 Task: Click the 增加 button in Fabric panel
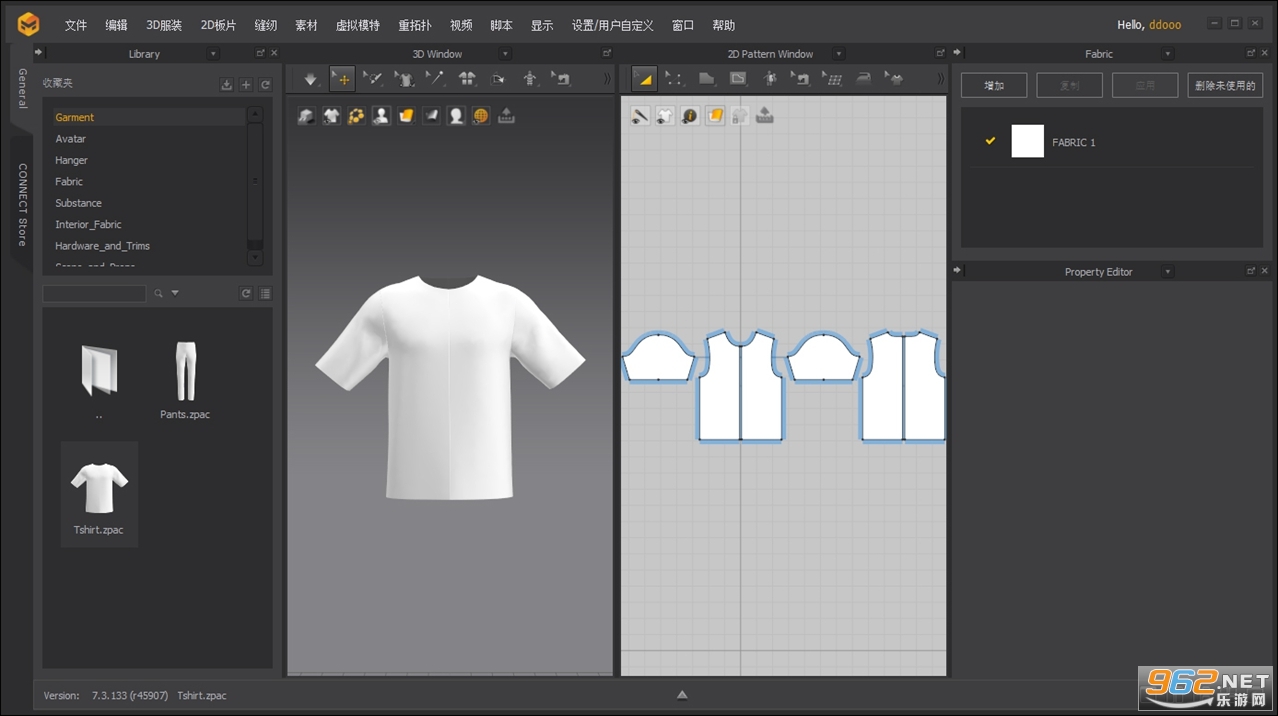994,85
